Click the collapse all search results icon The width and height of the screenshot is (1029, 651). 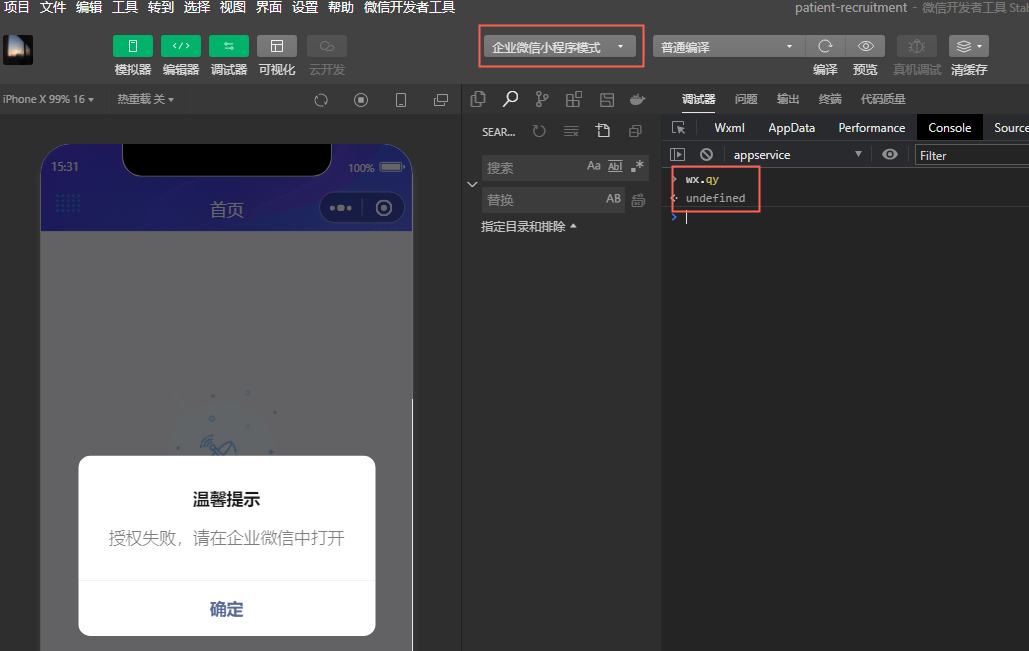pos(635,131)
